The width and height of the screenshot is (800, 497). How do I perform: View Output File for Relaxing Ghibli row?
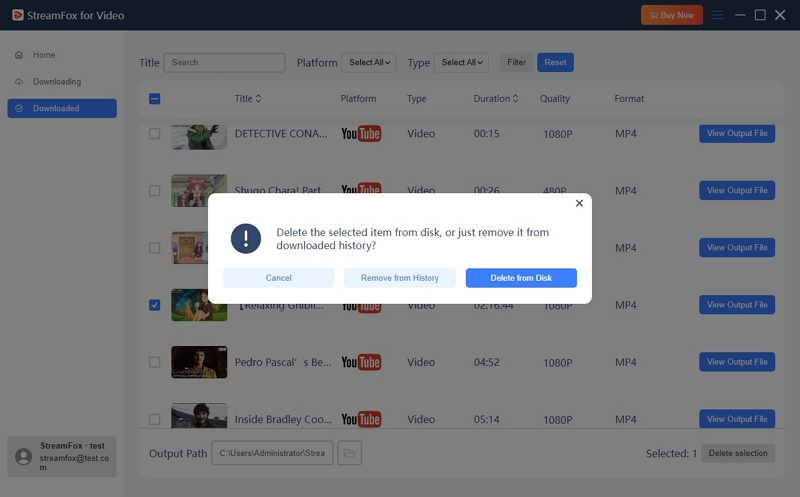[737, 305]
